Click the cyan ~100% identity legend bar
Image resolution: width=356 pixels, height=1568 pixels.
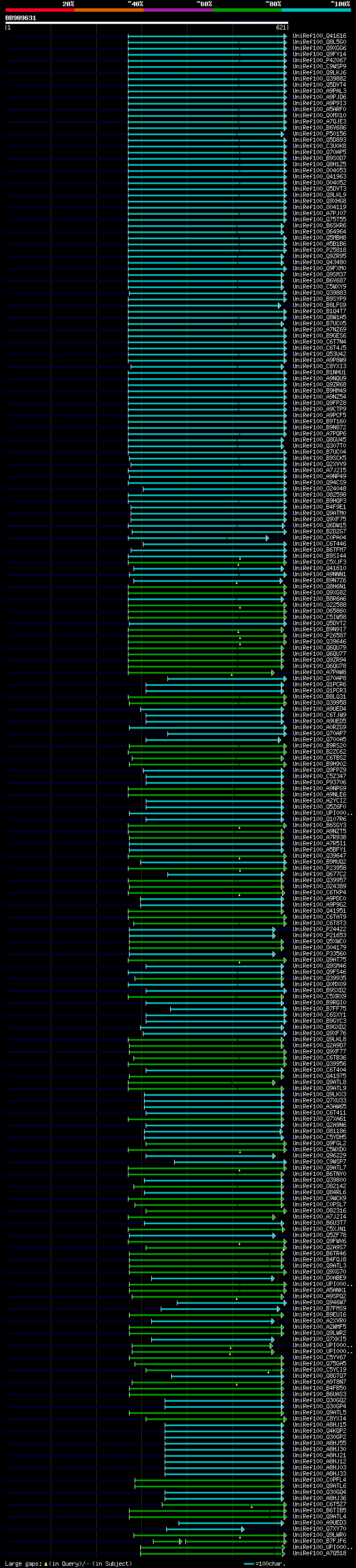pos(316,10)
